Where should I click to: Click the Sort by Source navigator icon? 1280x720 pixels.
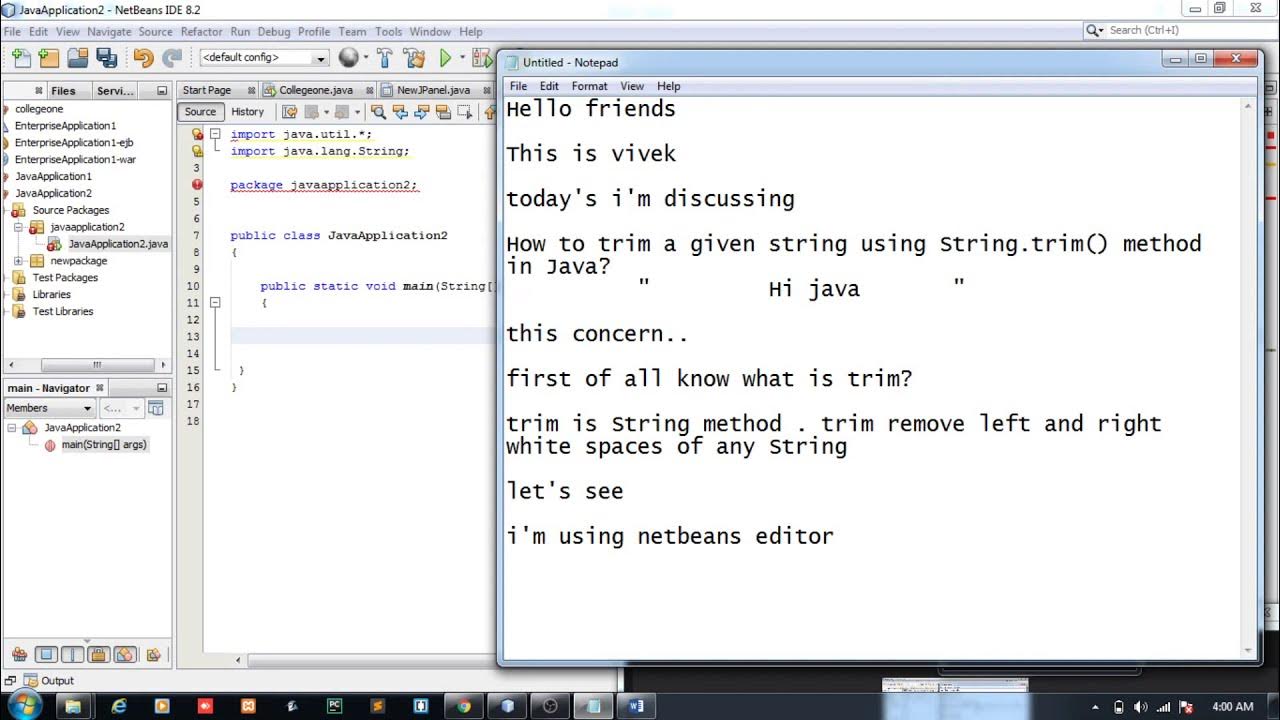[153, 655]
